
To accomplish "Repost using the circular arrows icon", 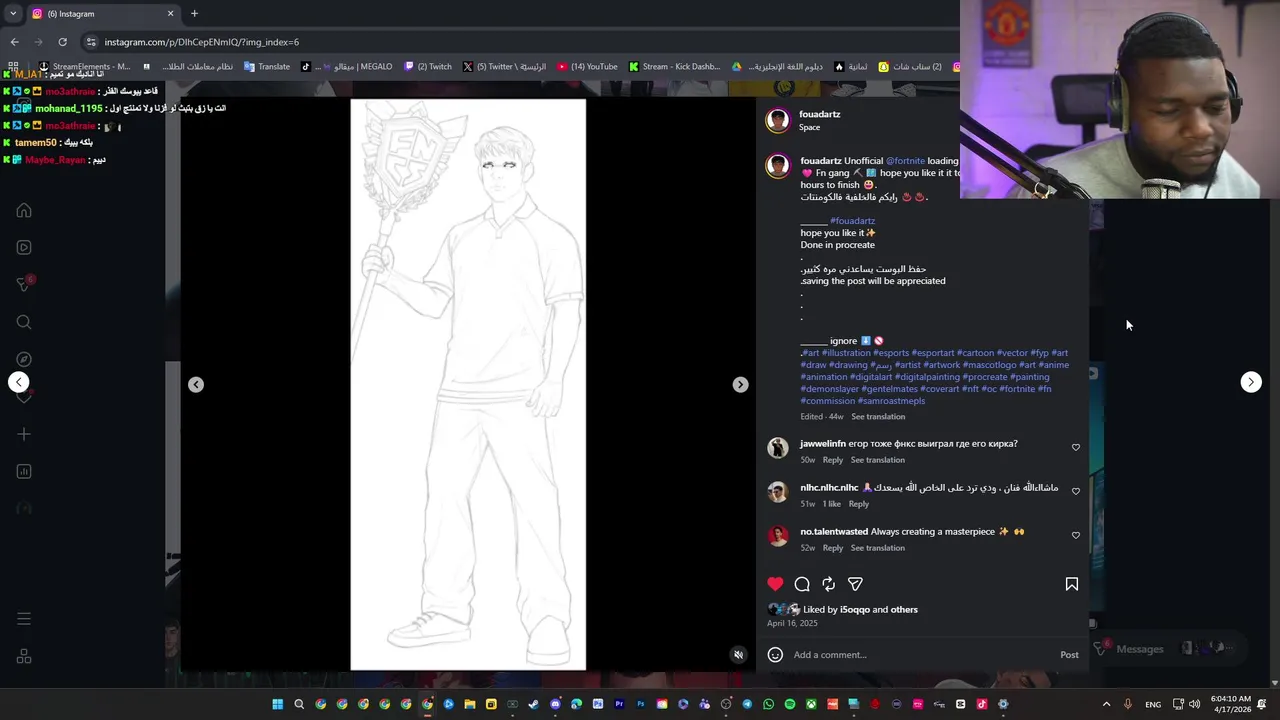I will 828,584.
